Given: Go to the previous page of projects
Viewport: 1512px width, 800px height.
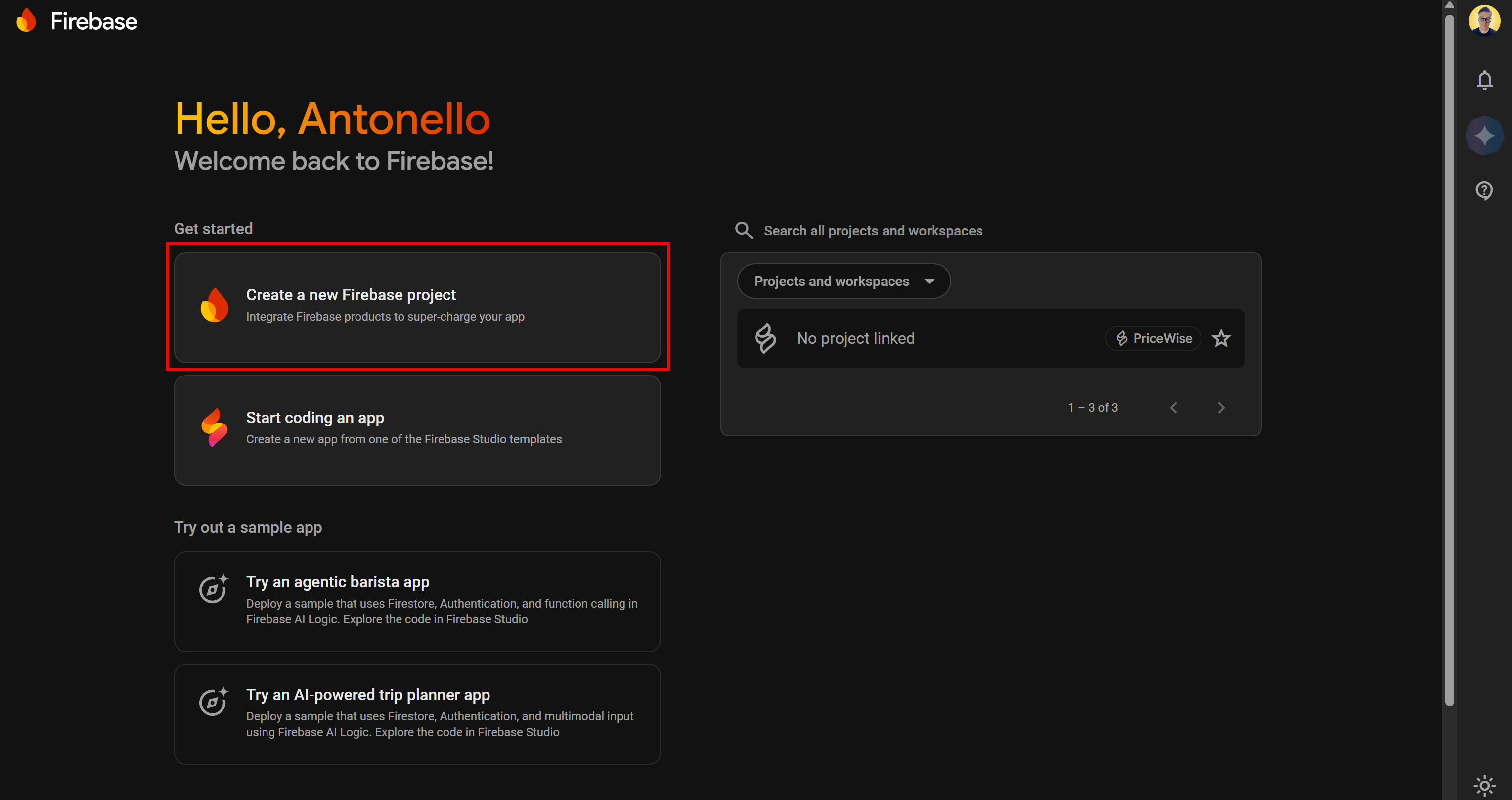Looking at the screenshot, I should 1174,407.
